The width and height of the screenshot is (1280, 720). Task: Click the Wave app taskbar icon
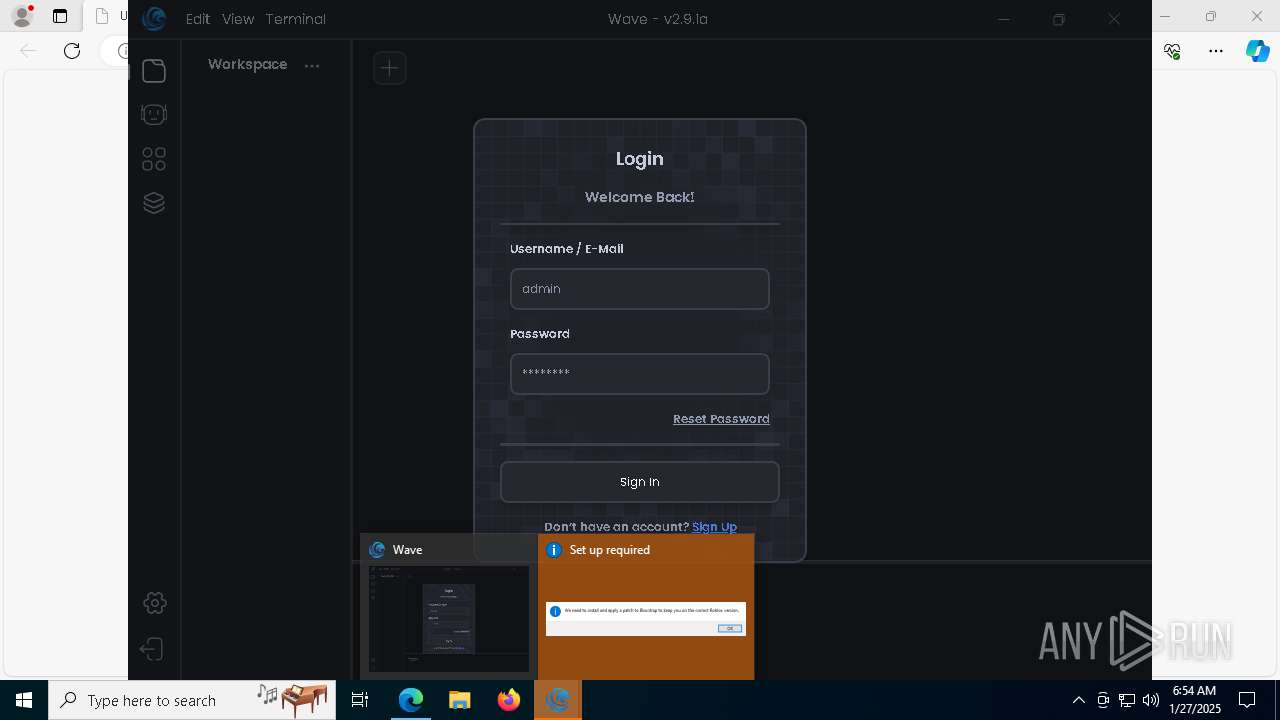[558, 700]
